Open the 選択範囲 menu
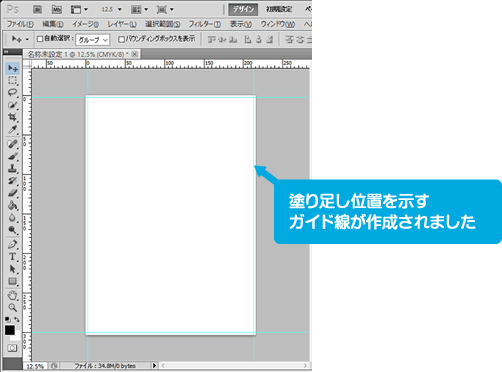 click(162, 24)
